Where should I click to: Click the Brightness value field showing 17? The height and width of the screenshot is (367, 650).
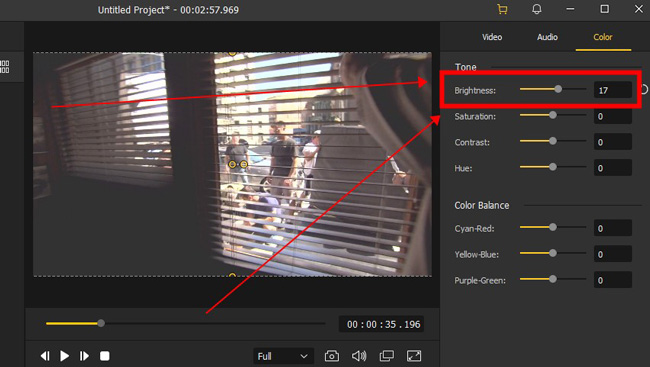[x=613, y=90]
